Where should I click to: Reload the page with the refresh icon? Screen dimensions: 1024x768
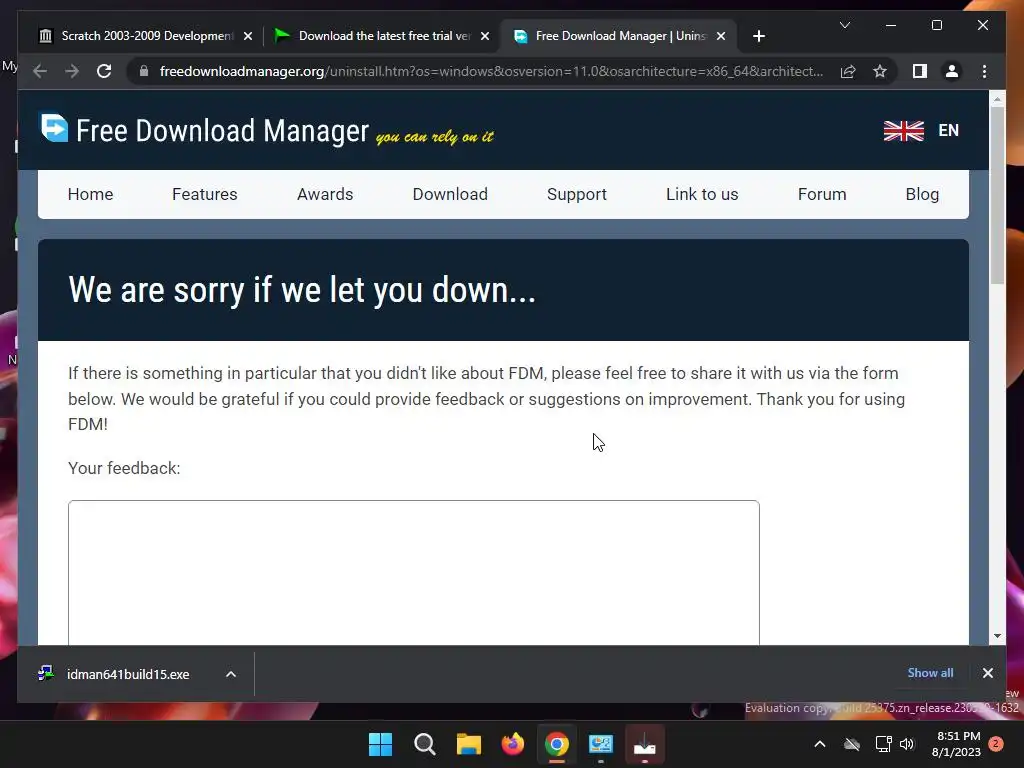coord(104,71)
